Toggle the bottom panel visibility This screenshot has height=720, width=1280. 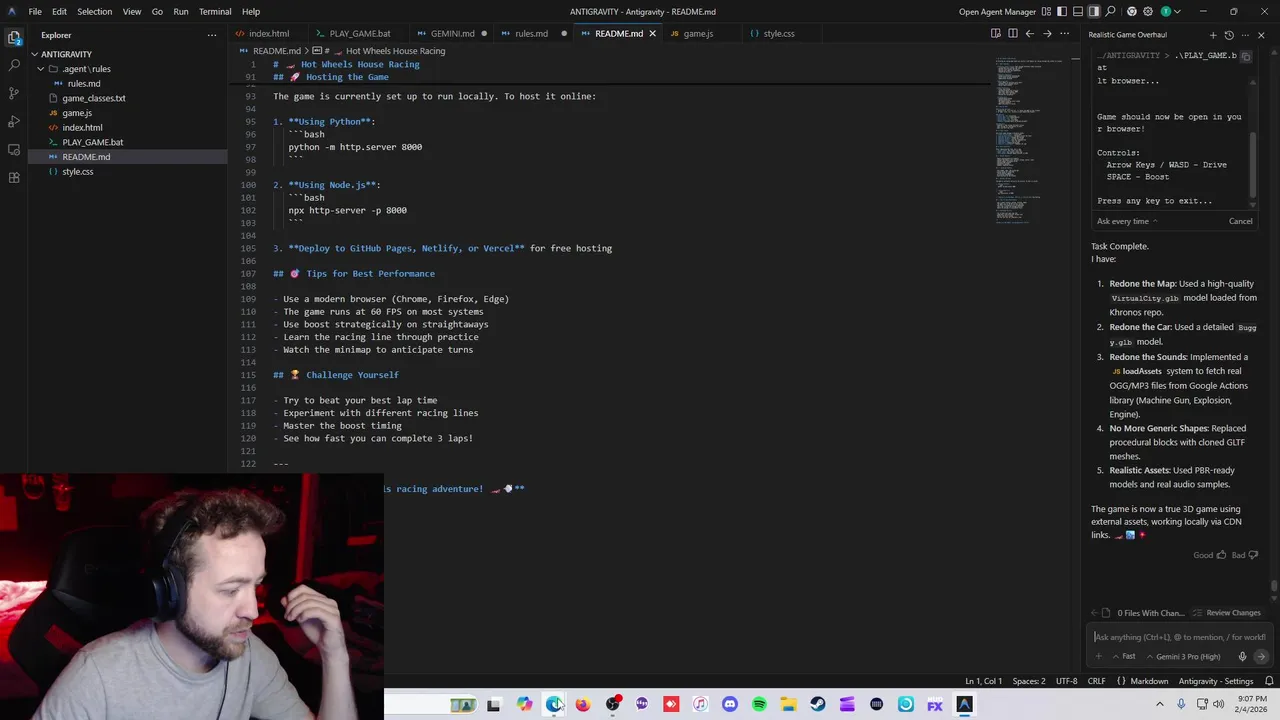pos(1078,12)
